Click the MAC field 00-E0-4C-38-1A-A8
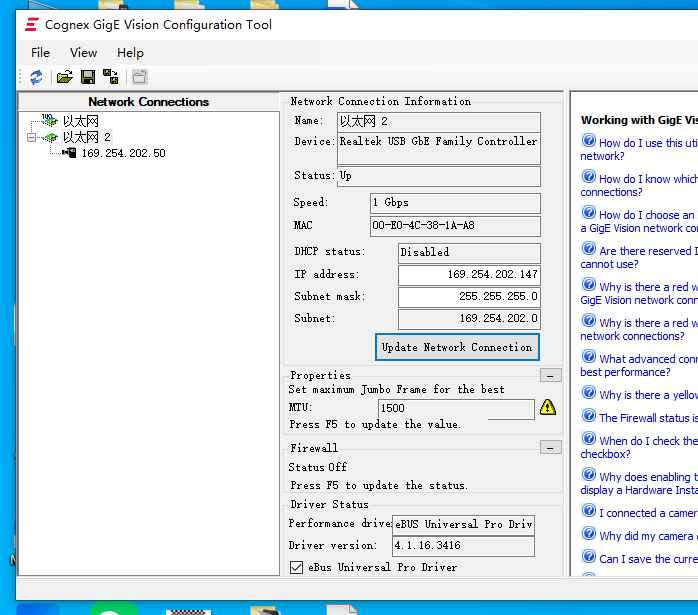Screen dimensions: 698x615 pyautogui.click(x=455, y=226)
